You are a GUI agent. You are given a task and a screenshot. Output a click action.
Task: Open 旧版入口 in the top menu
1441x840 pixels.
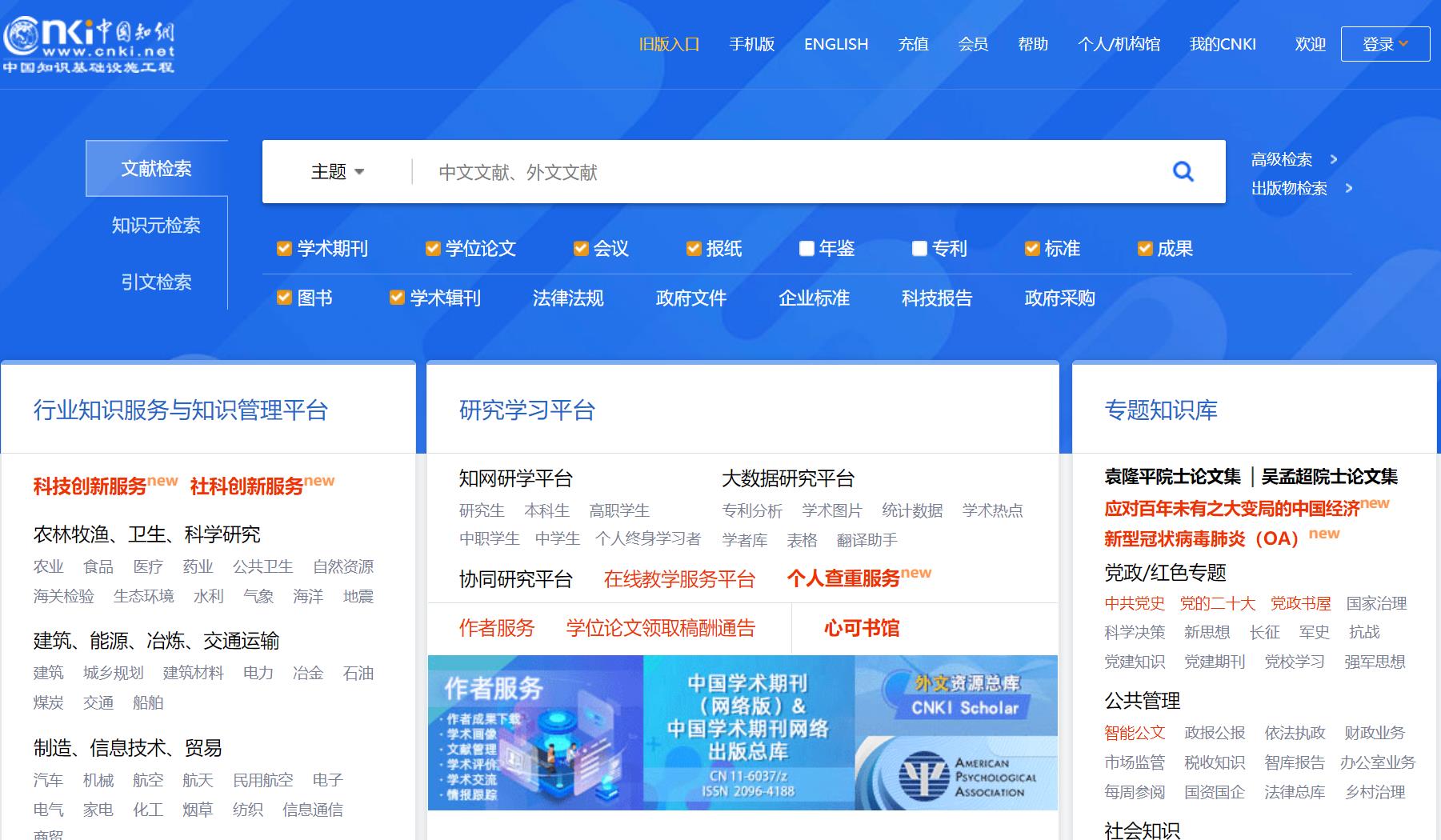click(x=670, y=44)
